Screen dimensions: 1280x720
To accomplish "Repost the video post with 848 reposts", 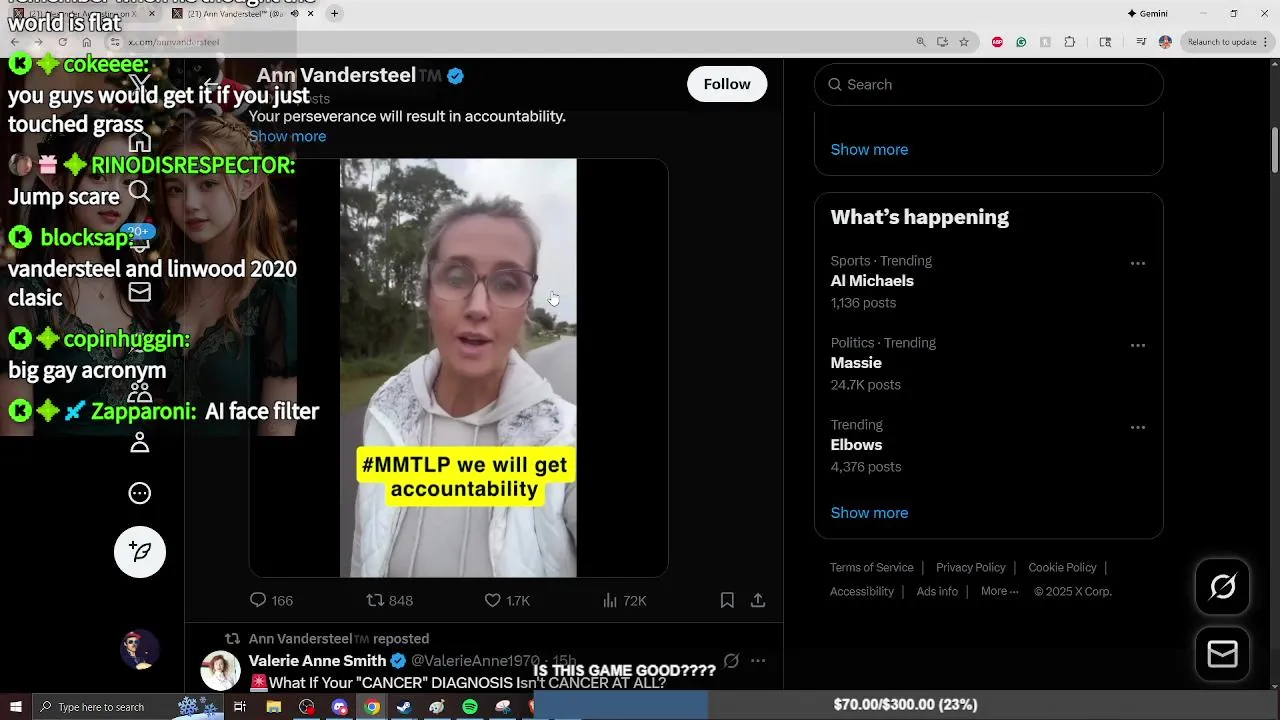I will [389, 600].
